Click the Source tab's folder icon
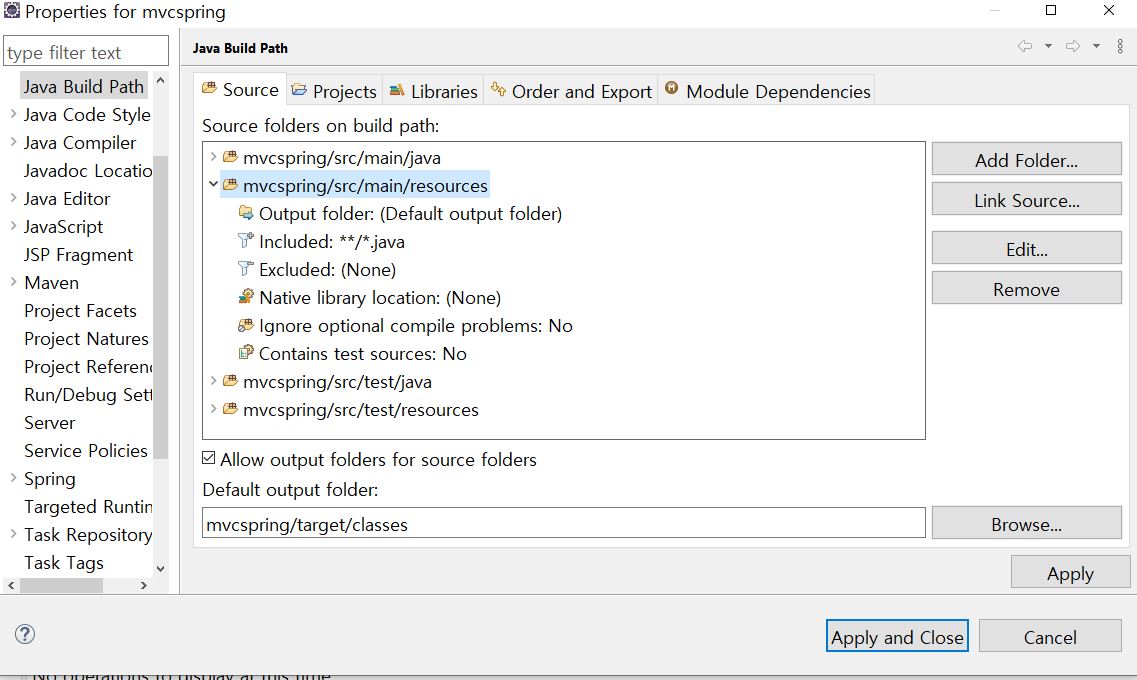The height and width of the screenshot is (680, 1137). tap(209, 88)
